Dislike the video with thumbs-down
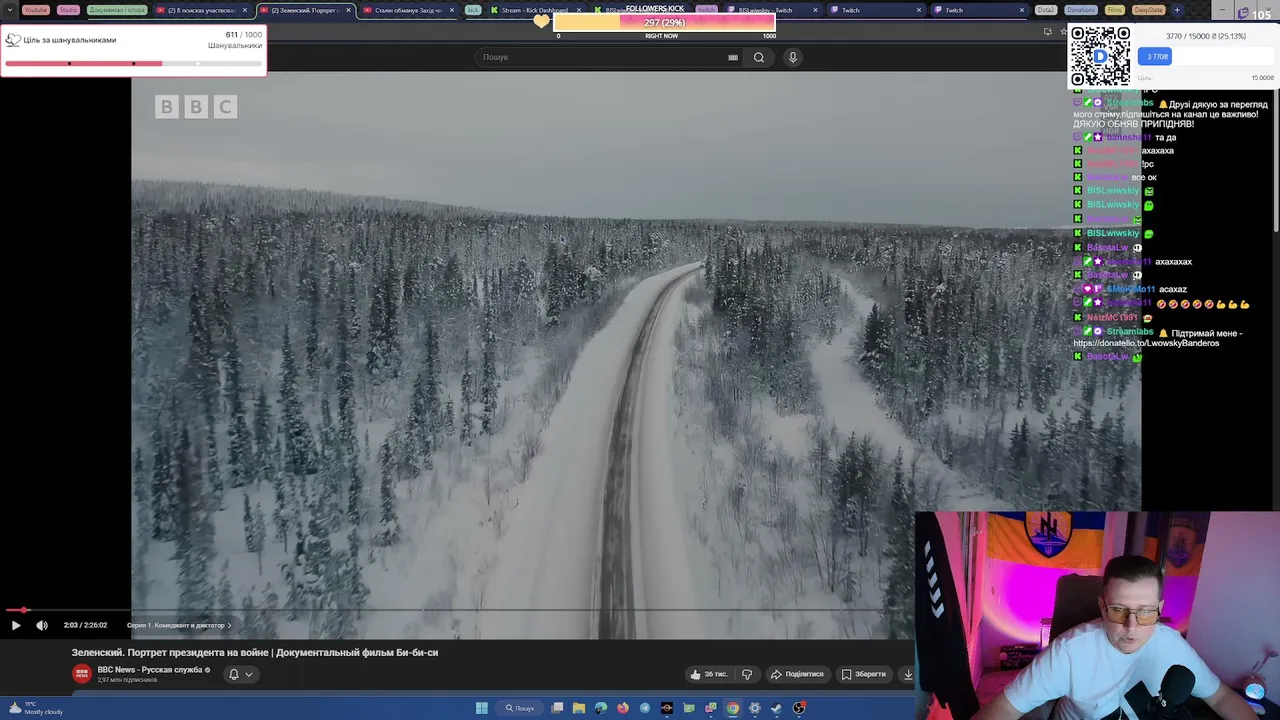1280x720 pixels. pos(747,674)
